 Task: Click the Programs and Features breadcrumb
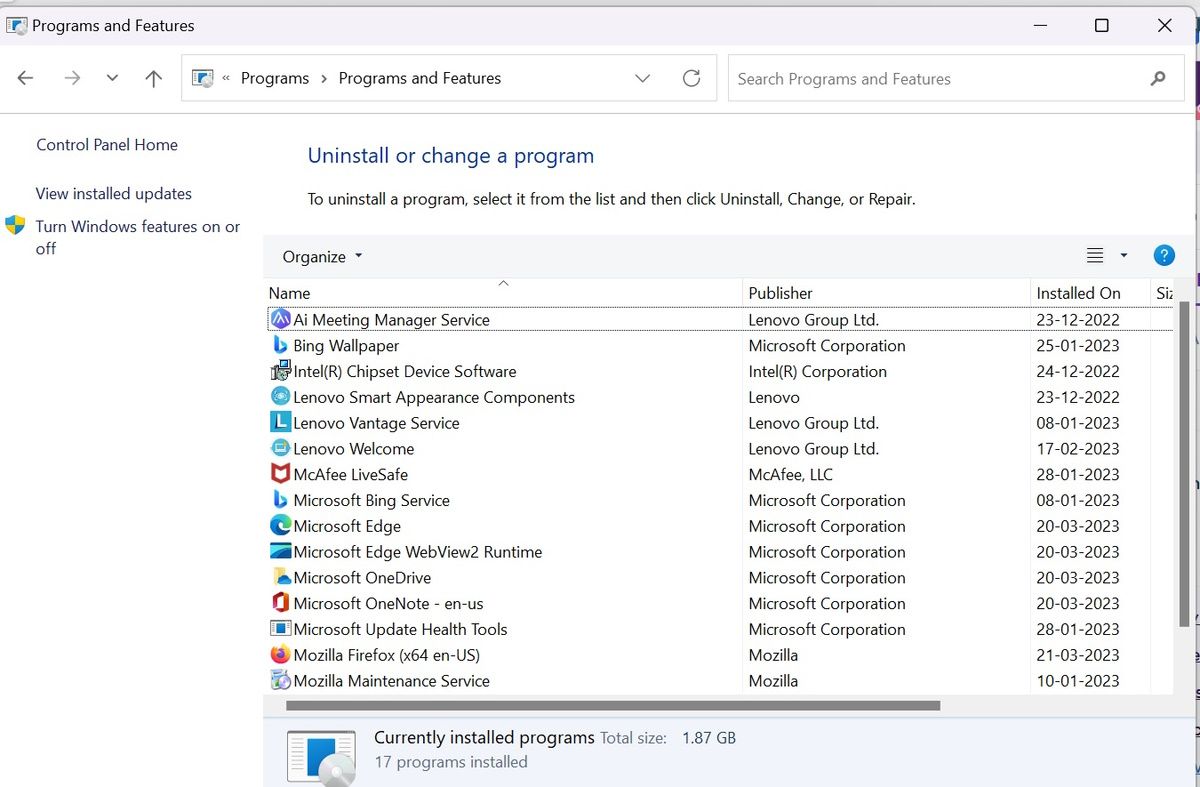click(420, 78)
